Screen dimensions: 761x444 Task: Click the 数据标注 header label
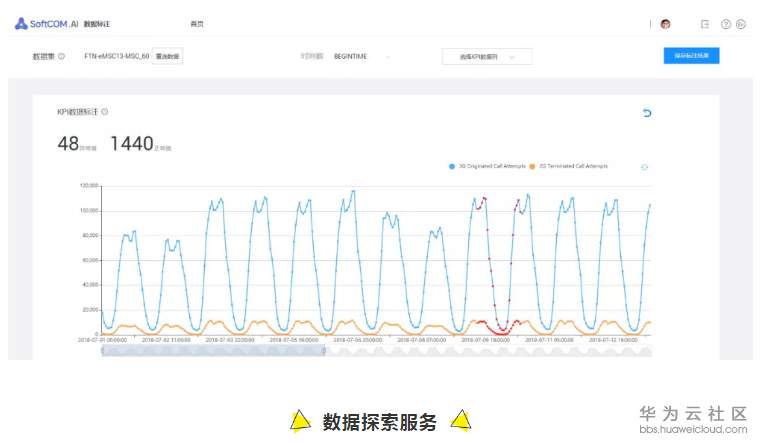pos(97,24)
